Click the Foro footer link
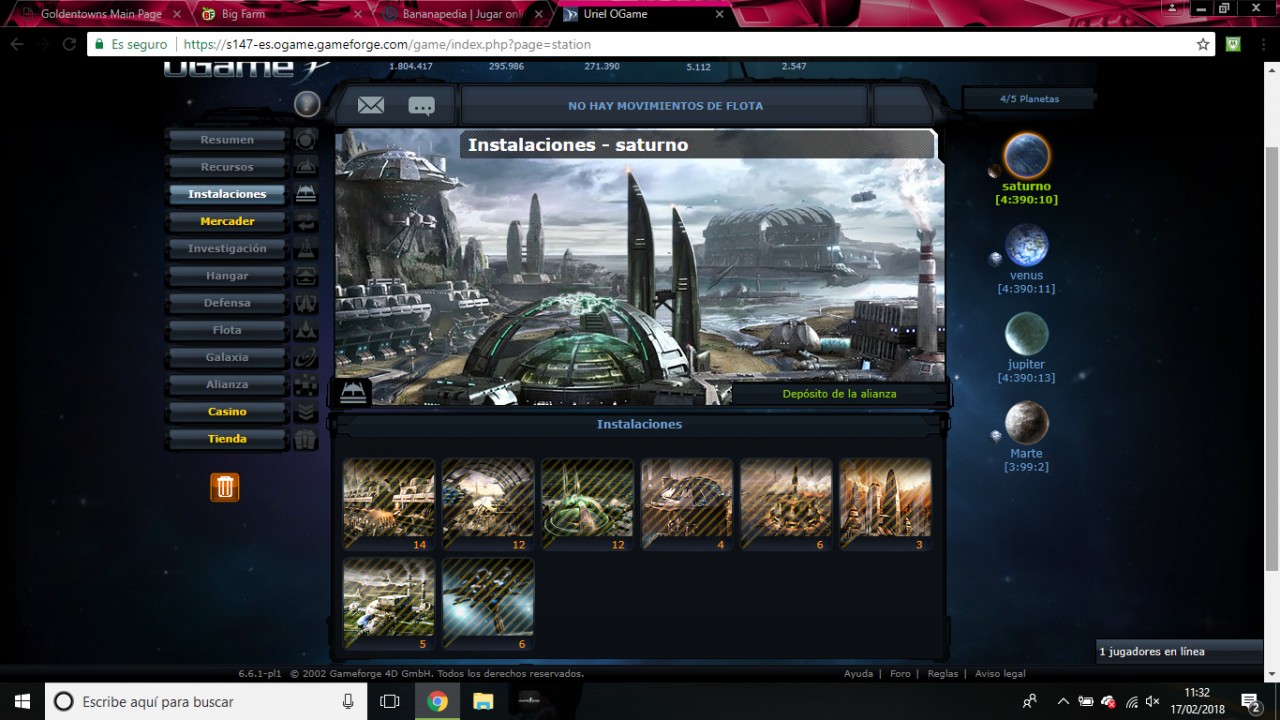Screen dimensions: 1280x720 pyautogui.click(x=900, y=674)
